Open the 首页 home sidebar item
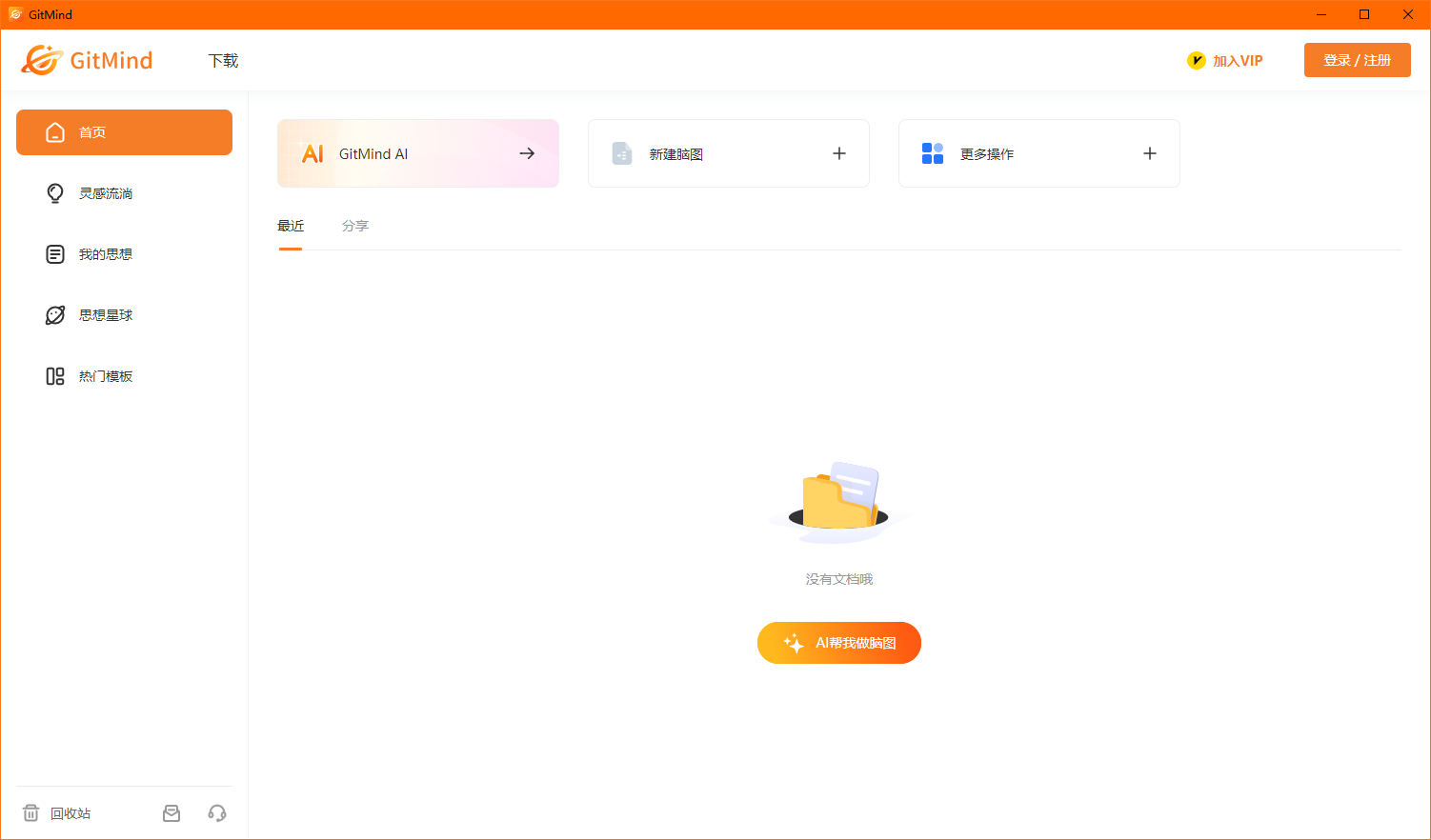Image resolution: width=1431 pixels, height=840 pixels. (124, 132)
